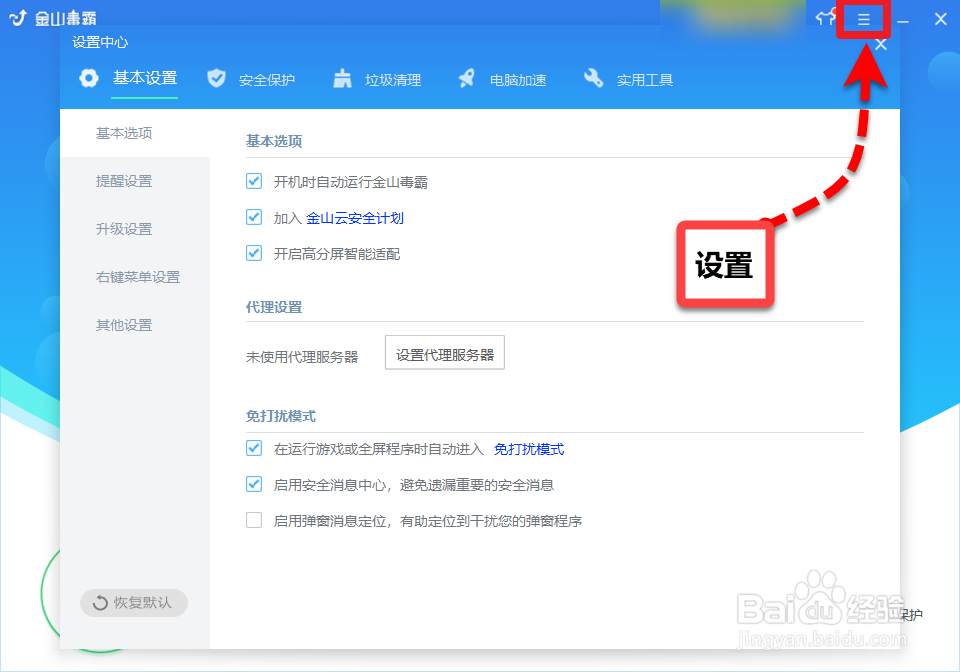Select 右键菜单设置 in the sidebar
Screen dimensions: 960x672
[135, 277]
